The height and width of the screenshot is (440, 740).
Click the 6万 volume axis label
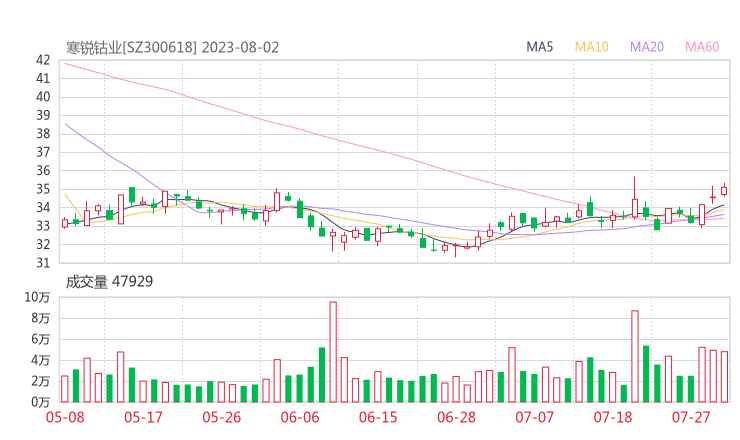point(41,339)
